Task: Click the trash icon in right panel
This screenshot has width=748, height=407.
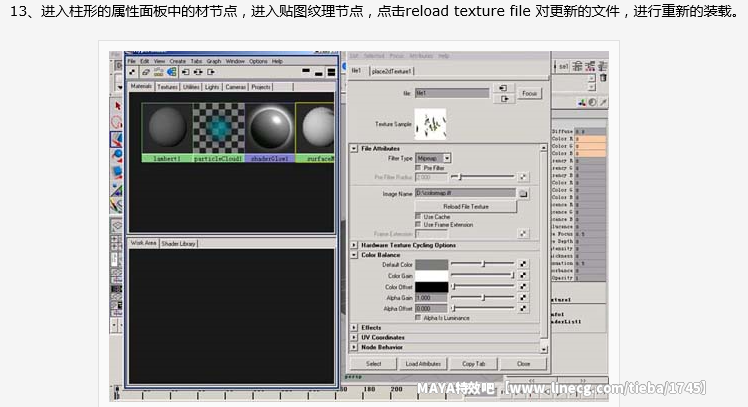Action: (x=603, y=78)
